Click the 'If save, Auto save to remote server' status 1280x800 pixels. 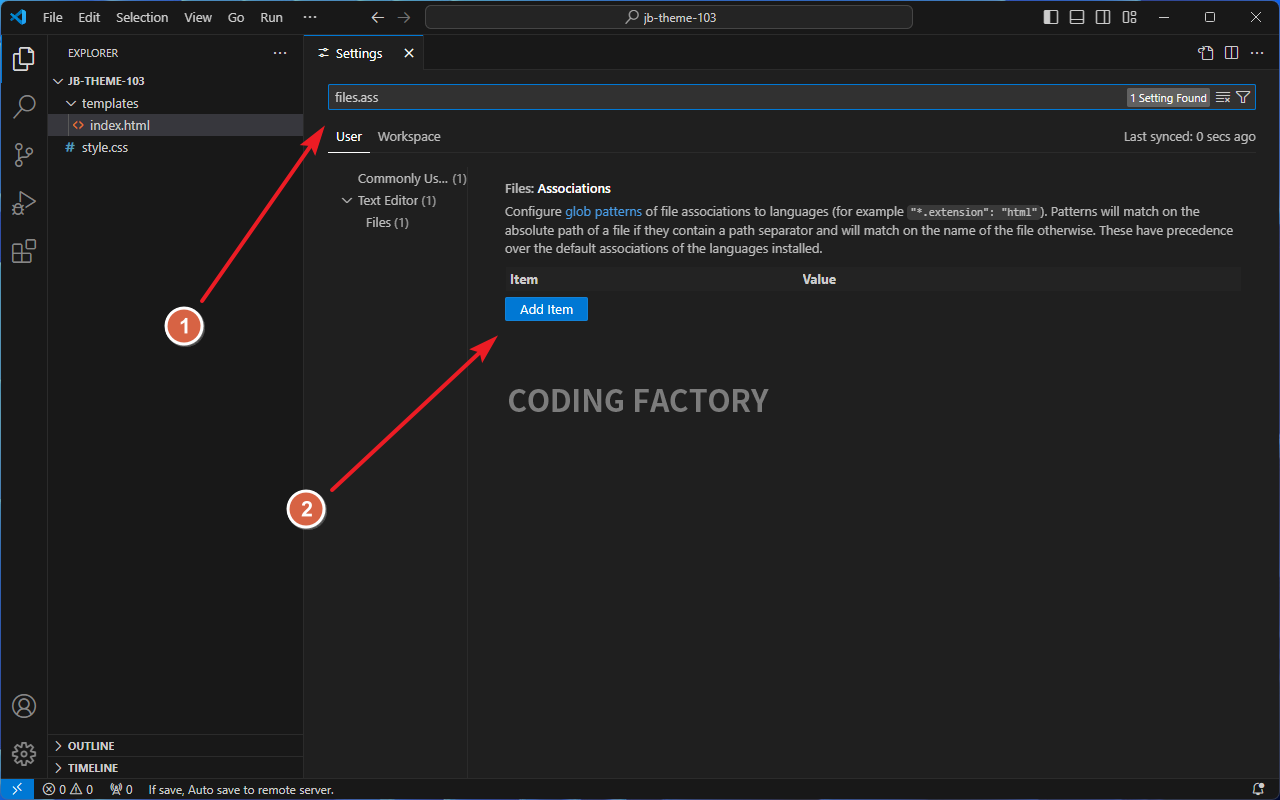click(x=241, y=789)
